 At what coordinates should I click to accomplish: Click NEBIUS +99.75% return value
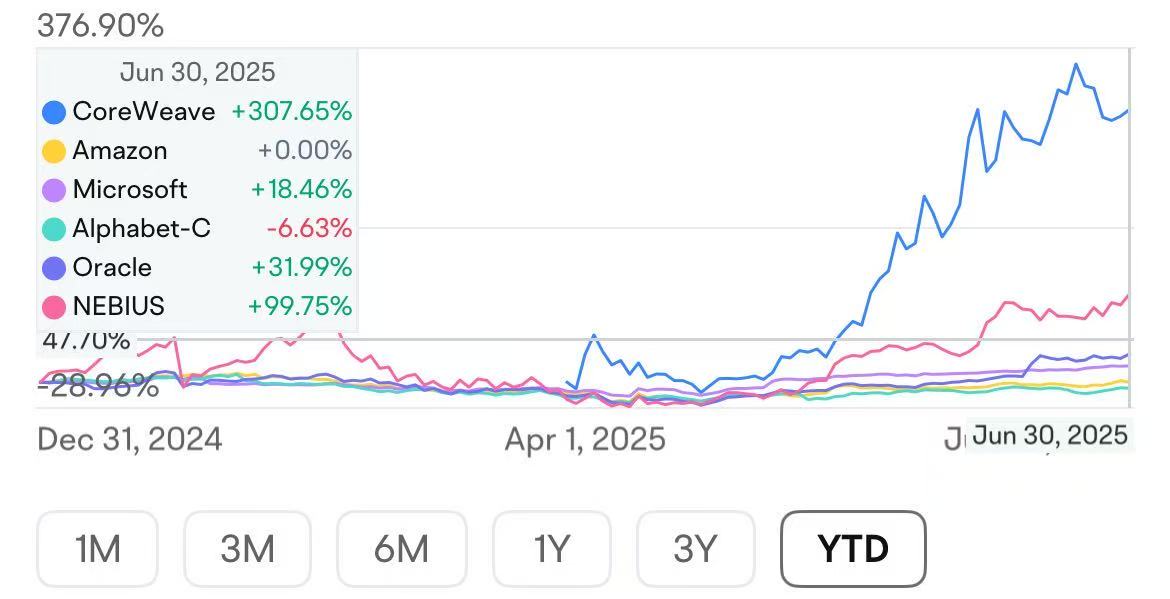click(302, 306)
